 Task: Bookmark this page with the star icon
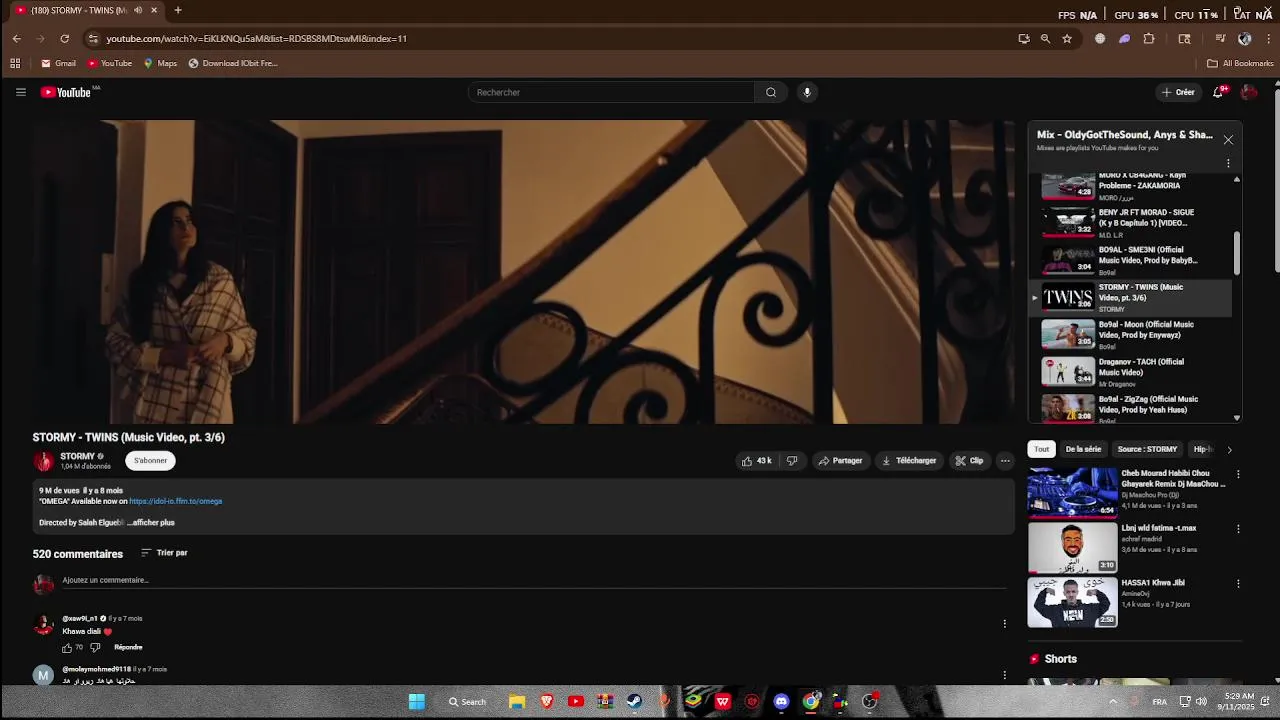pyautogui.click(x=1067, y=39)
